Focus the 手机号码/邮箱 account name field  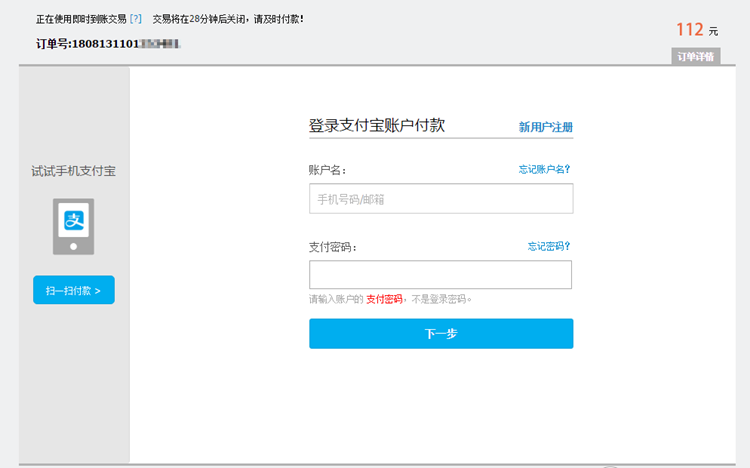point(441,199)
